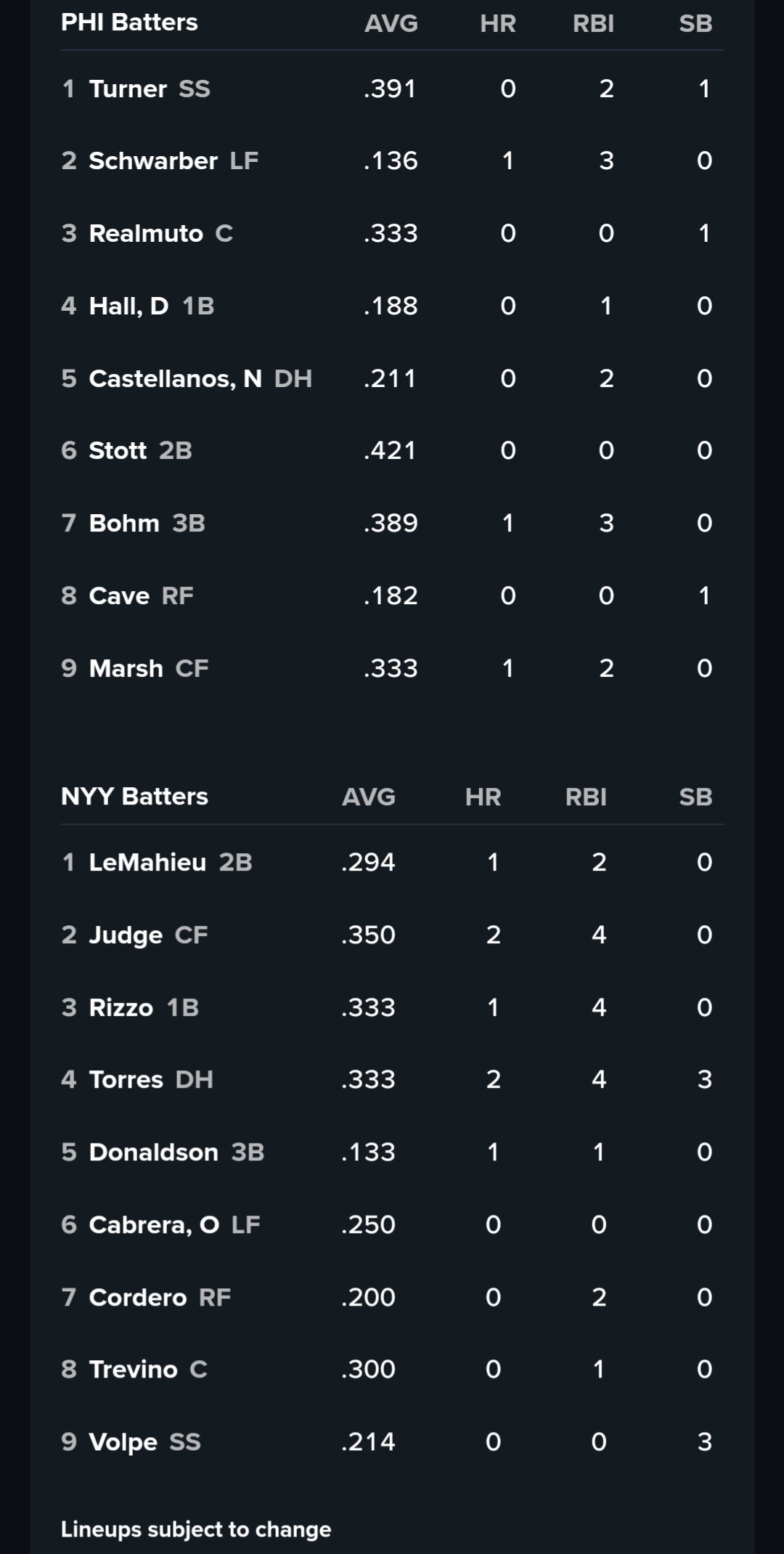784x1554 pixels.
Task: Tap Donaldson in the batting order
Action: (x=153, y=1152)
